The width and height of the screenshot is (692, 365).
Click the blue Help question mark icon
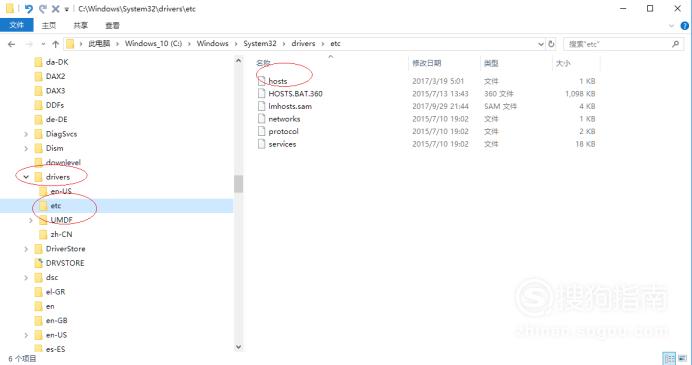685,26
